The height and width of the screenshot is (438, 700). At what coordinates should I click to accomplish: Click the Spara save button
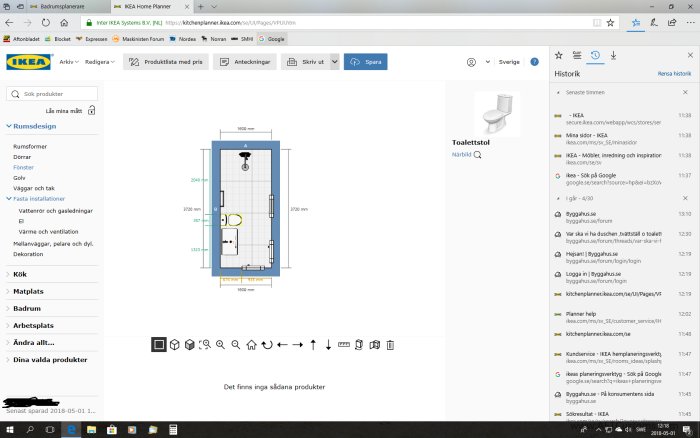click(366, 62)
